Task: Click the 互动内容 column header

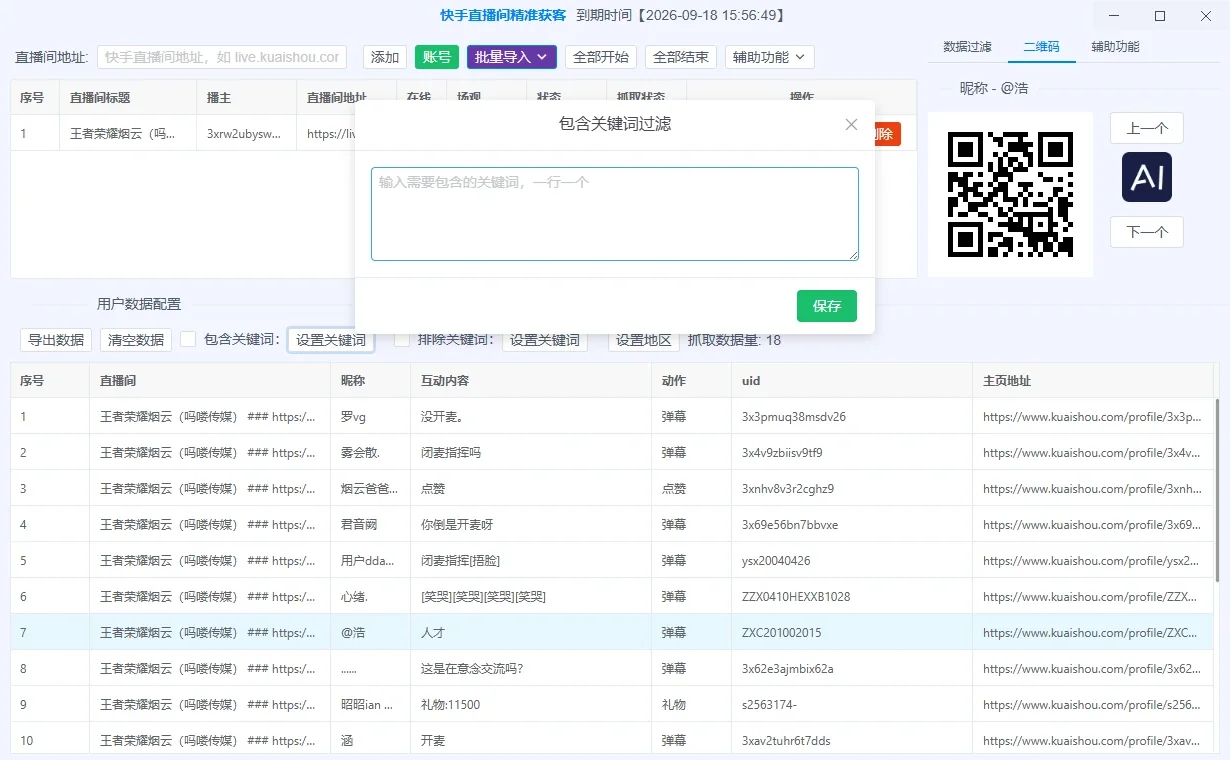Action: pyautogui.click(x=531, y=381)
